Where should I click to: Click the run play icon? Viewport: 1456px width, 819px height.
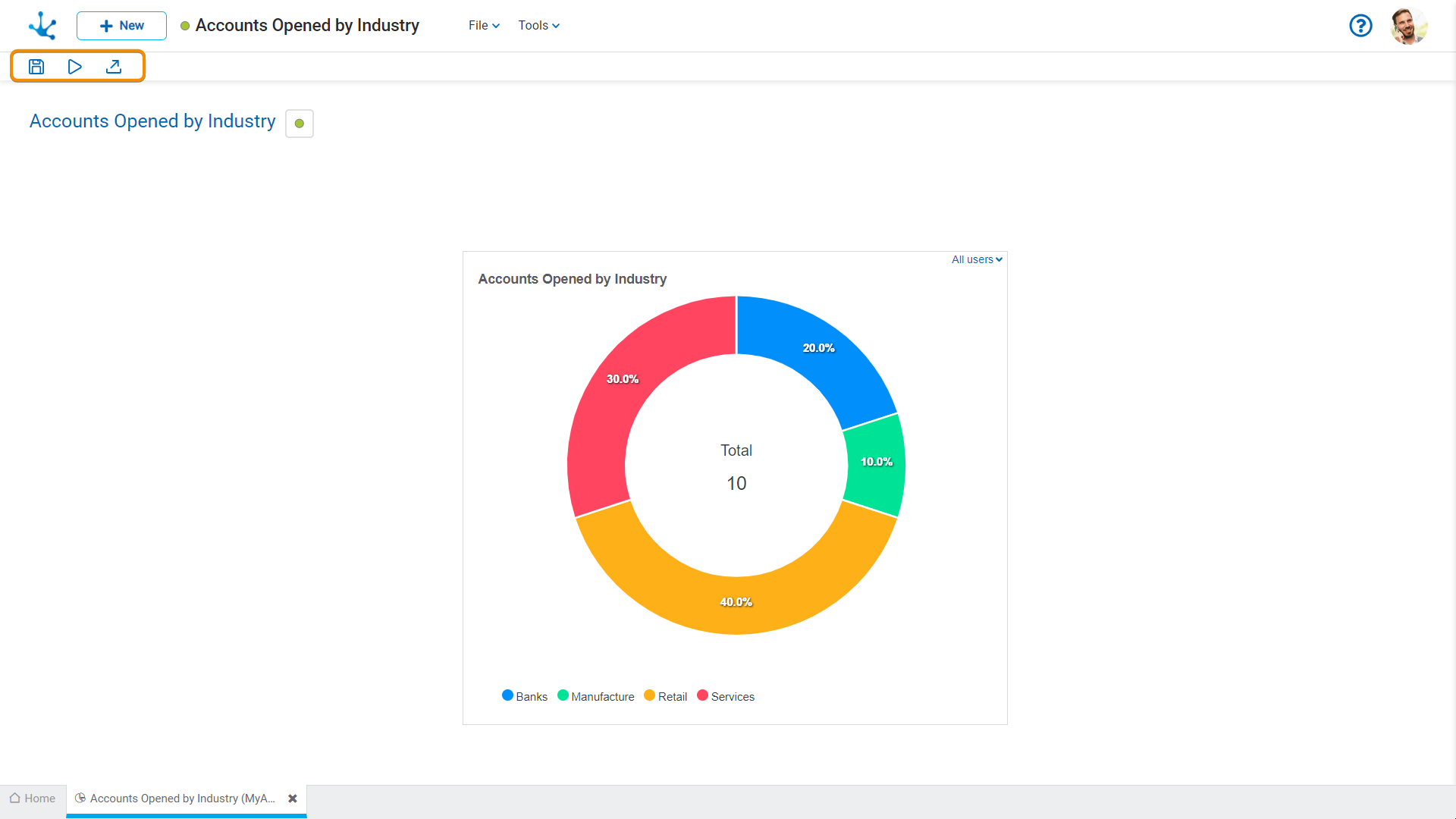[x=74, y=67]
